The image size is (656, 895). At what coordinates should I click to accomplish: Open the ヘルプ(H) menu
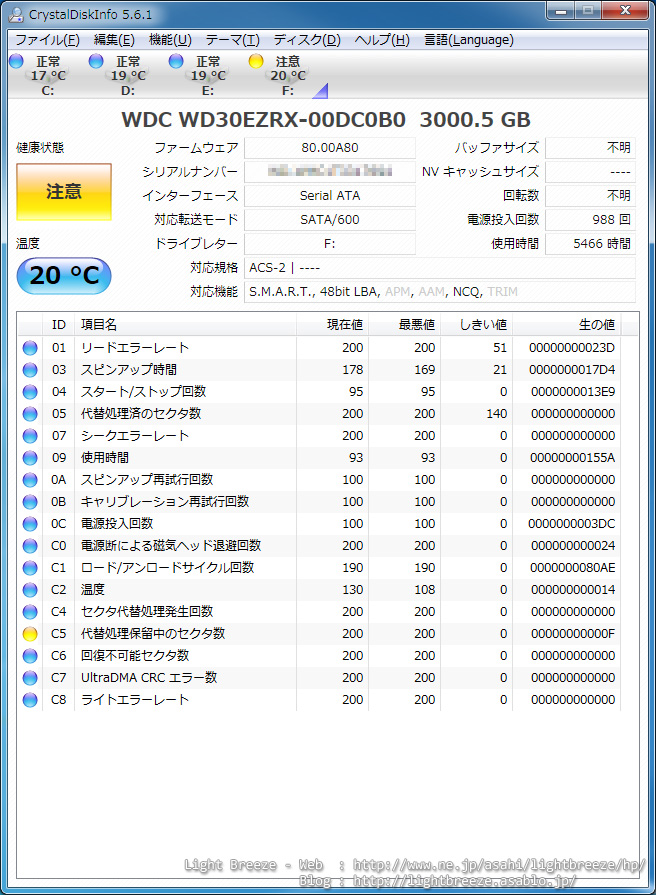tap(382, 40)
